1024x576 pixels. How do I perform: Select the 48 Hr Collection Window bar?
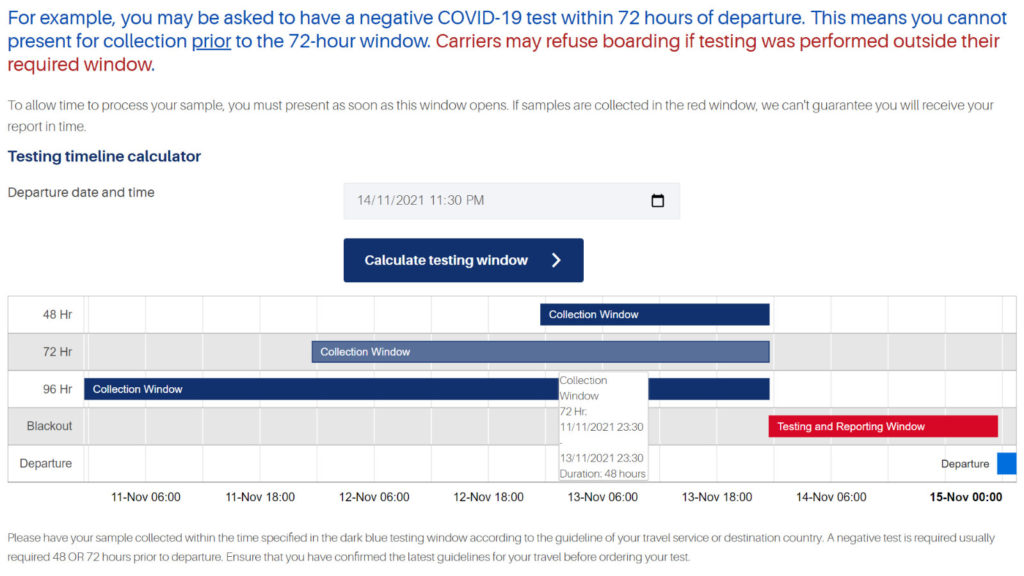(x=655, y=314)
